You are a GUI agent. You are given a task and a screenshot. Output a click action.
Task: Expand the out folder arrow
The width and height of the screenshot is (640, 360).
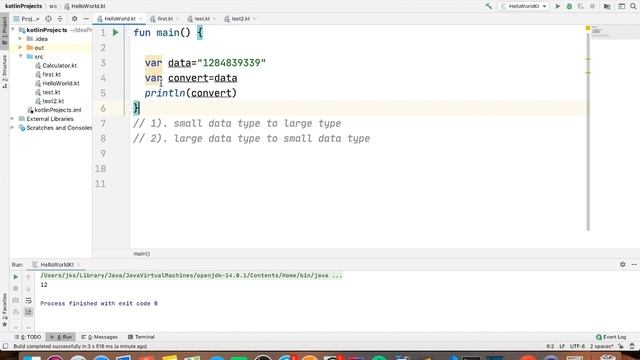[20, 48]
